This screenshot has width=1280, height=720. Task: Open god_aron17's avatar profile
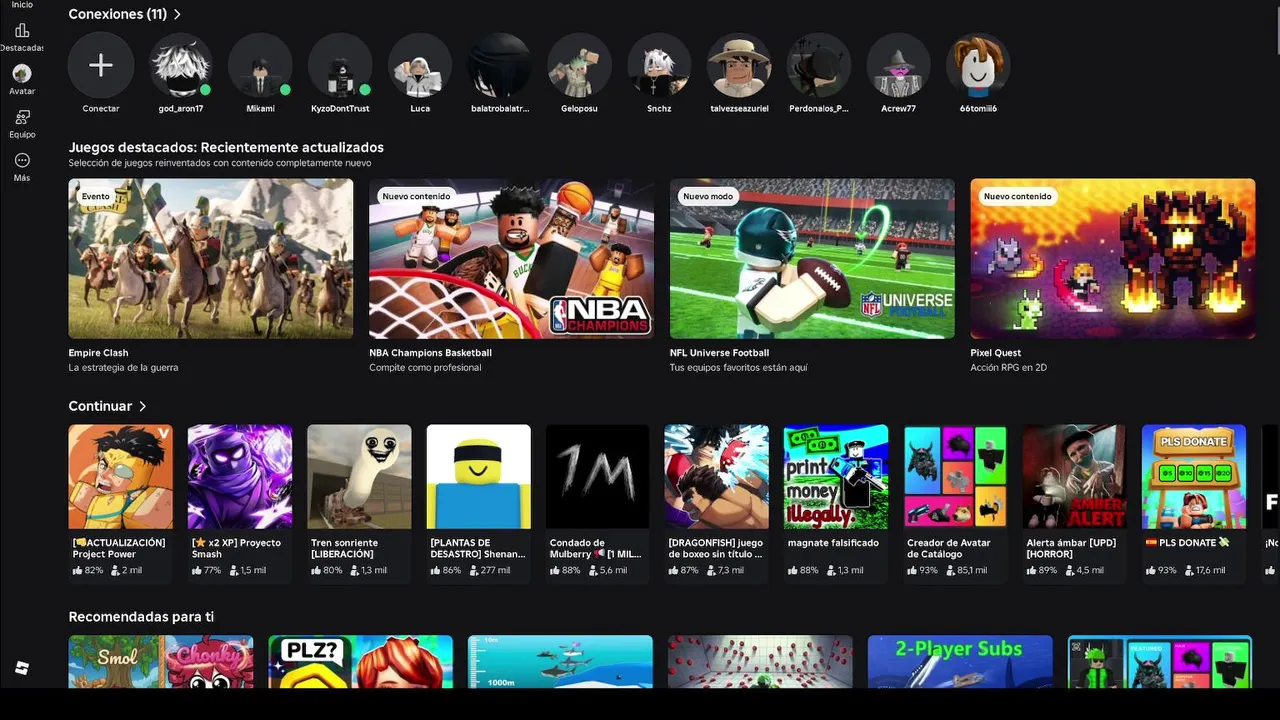pos(181,66)
